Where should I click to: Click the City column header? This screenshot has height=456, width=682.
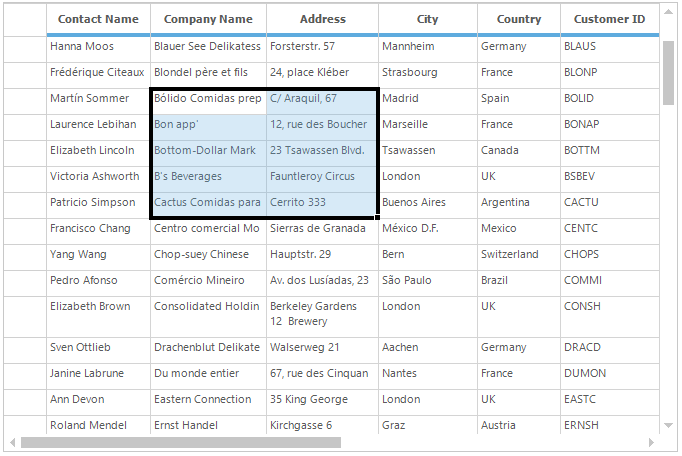(427, 19)
